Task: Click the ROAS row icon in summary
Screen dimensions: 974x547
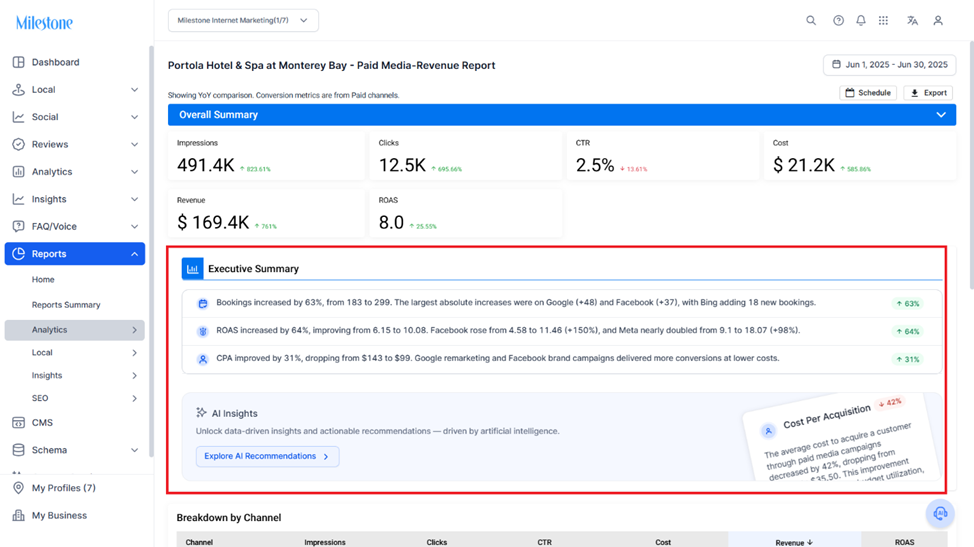Action: click(203, 332)
